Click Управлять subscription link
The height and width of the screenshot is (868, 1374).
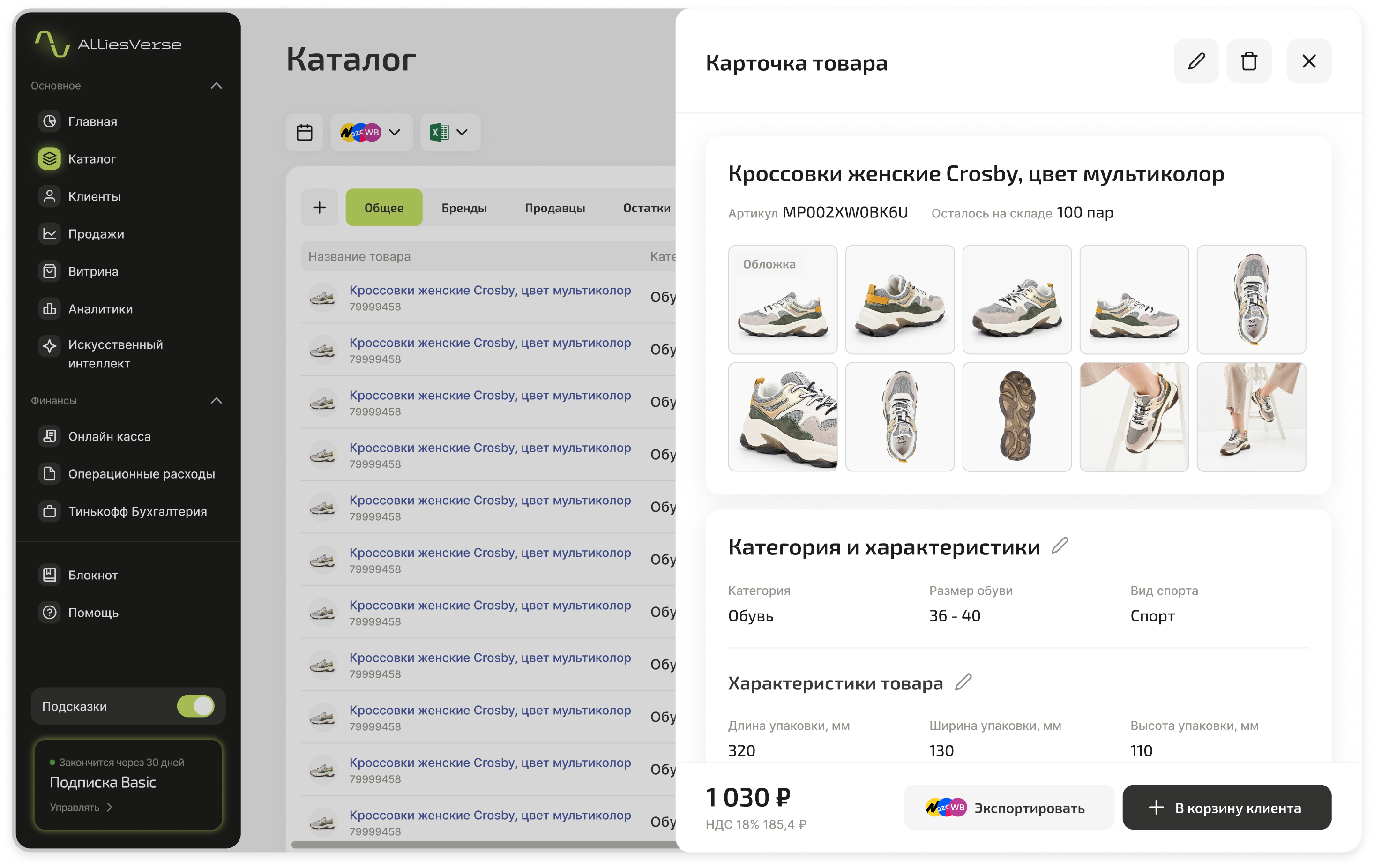(81, 807)
